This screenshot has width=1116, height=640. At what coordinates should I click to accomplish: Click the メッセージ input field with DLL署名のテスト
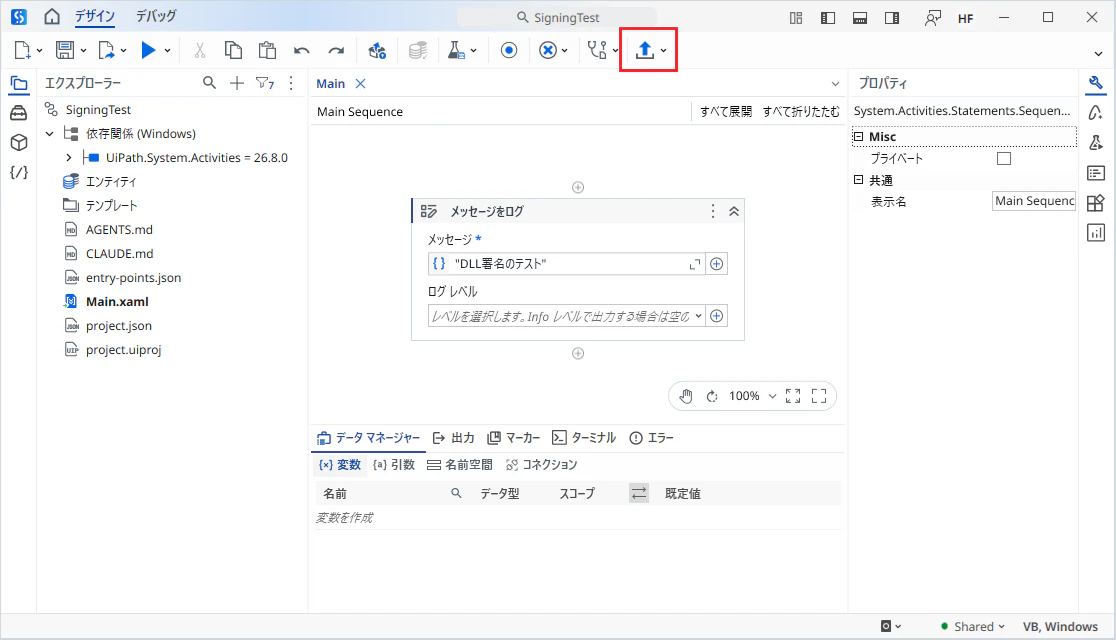coord(567,263)
